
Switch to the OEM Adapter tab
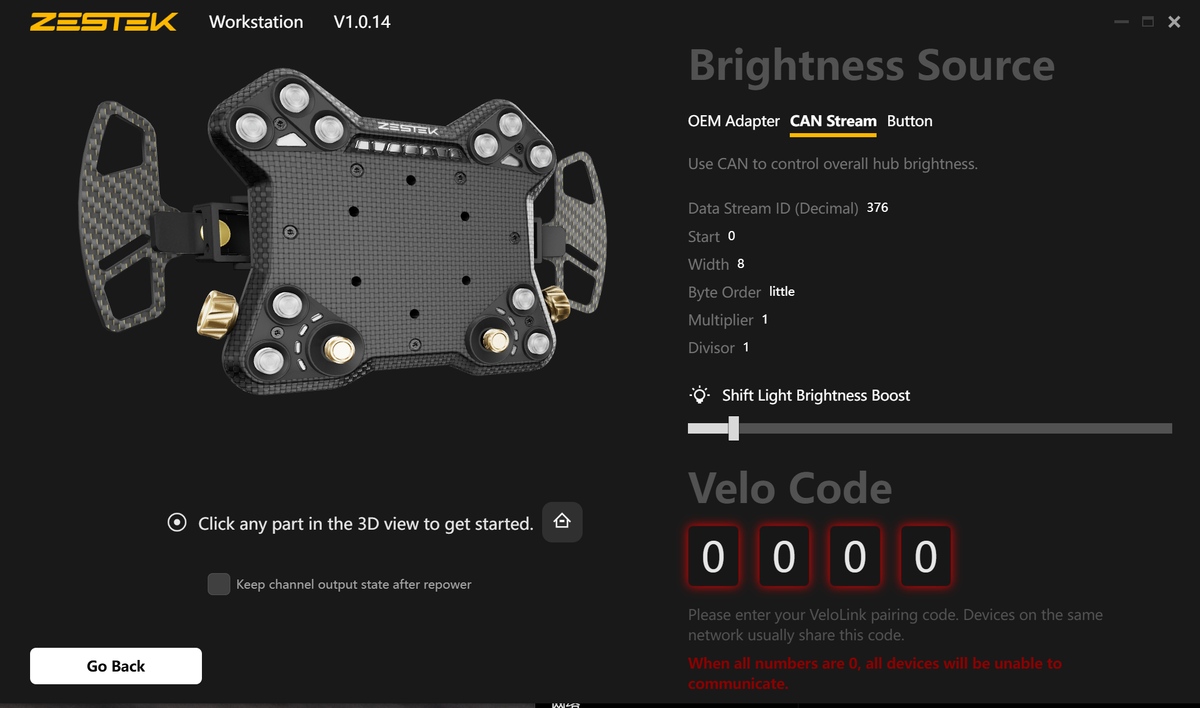tap(734, 121)
